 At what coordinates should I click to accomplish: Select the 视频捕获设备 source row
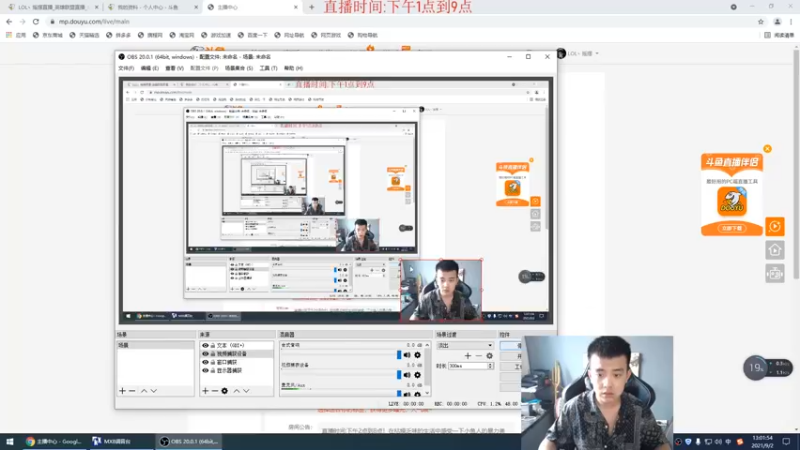point(237,354)
